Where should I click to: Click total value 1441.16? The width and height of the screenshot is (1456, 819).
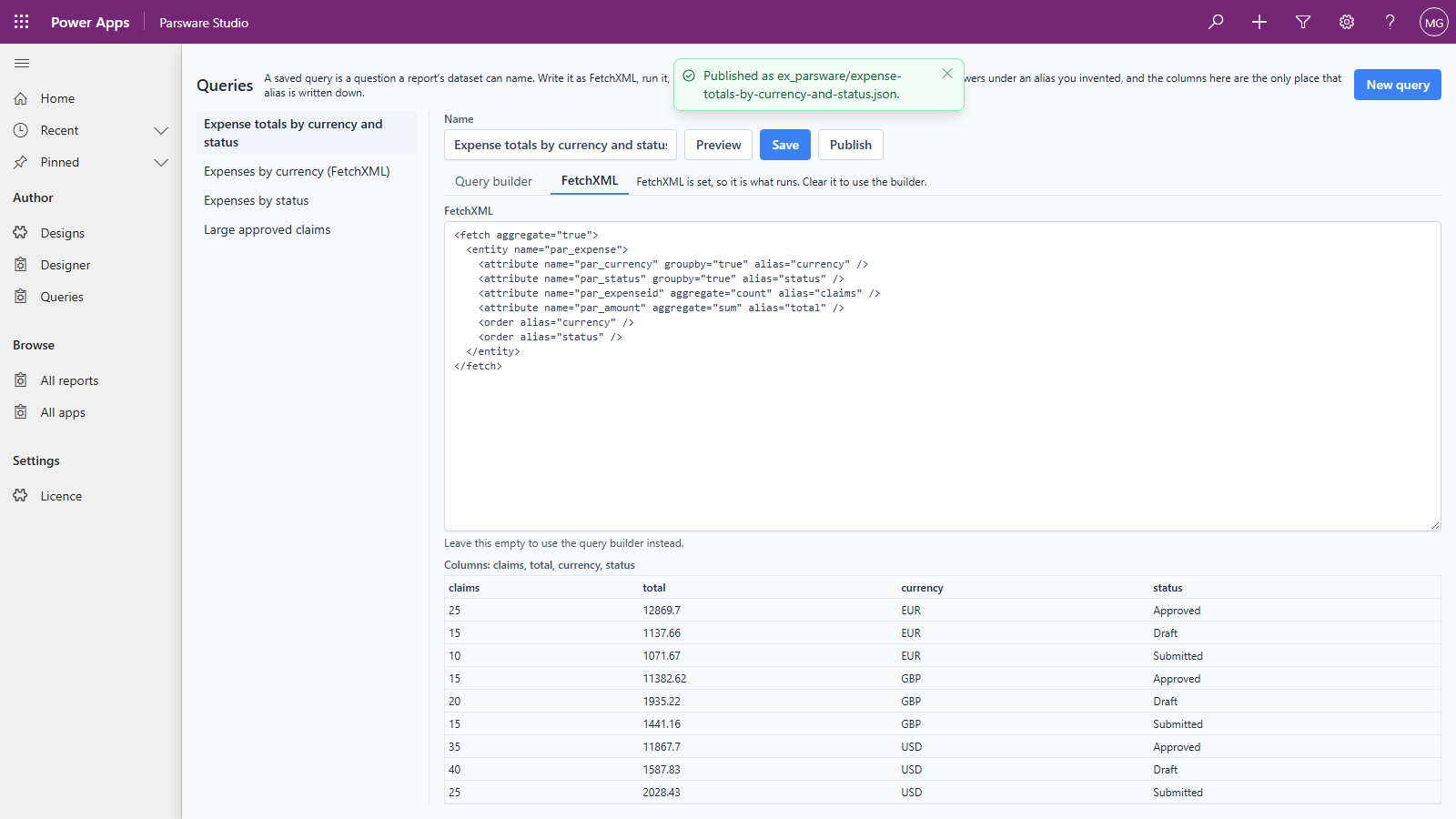click(x=662, y=724)
